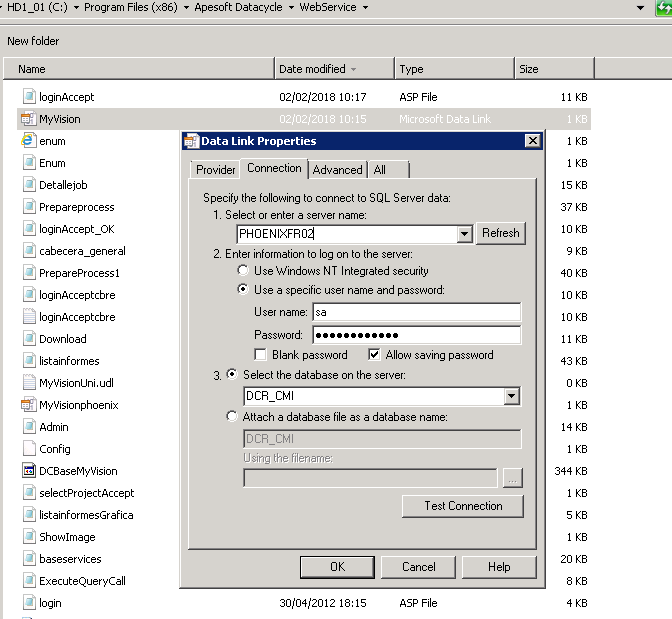
Task: Switch to the Advanced tab
Action: (337, 170)
